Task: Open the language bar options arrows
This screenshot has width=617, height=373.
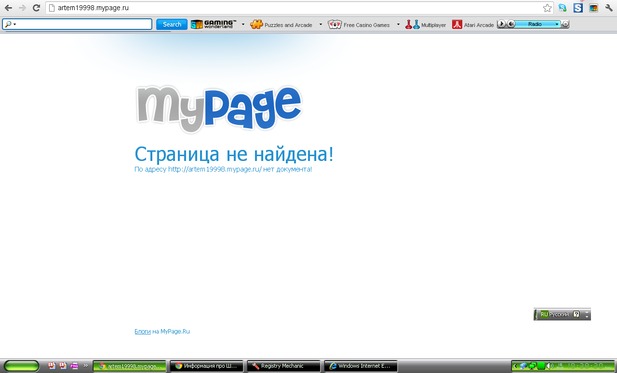Action: click(587, 314)
